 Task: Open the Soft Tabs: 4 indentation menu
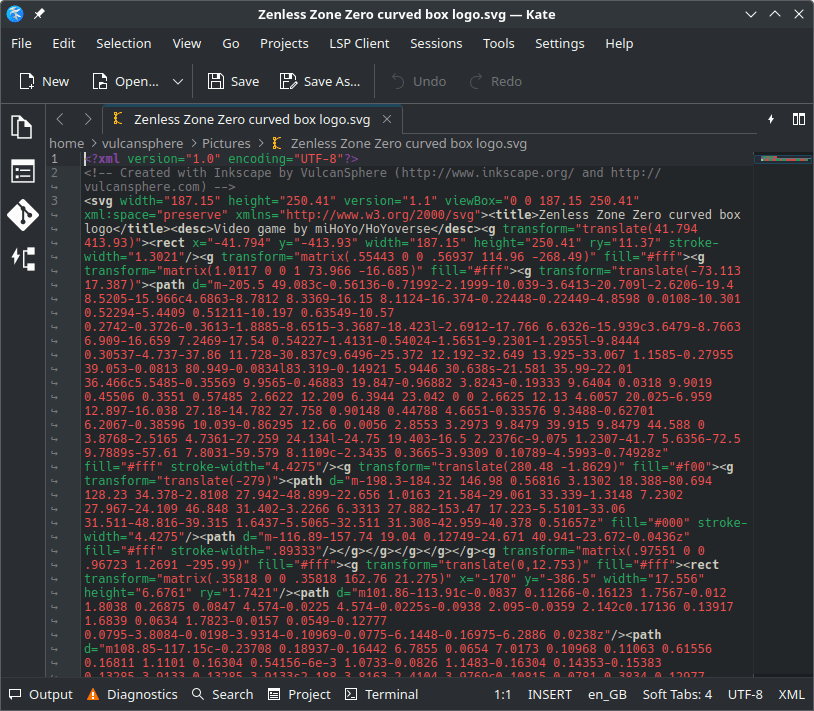pos(677,694)
